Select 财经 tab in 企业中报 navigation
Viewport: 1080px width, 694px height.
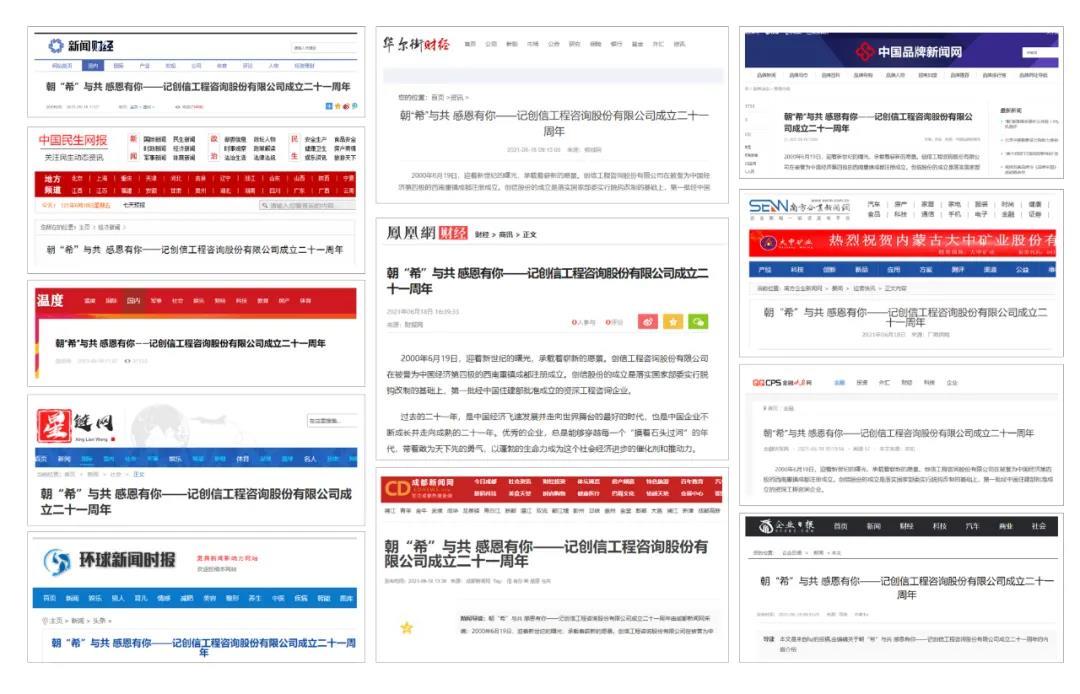[x=906, y=526]
